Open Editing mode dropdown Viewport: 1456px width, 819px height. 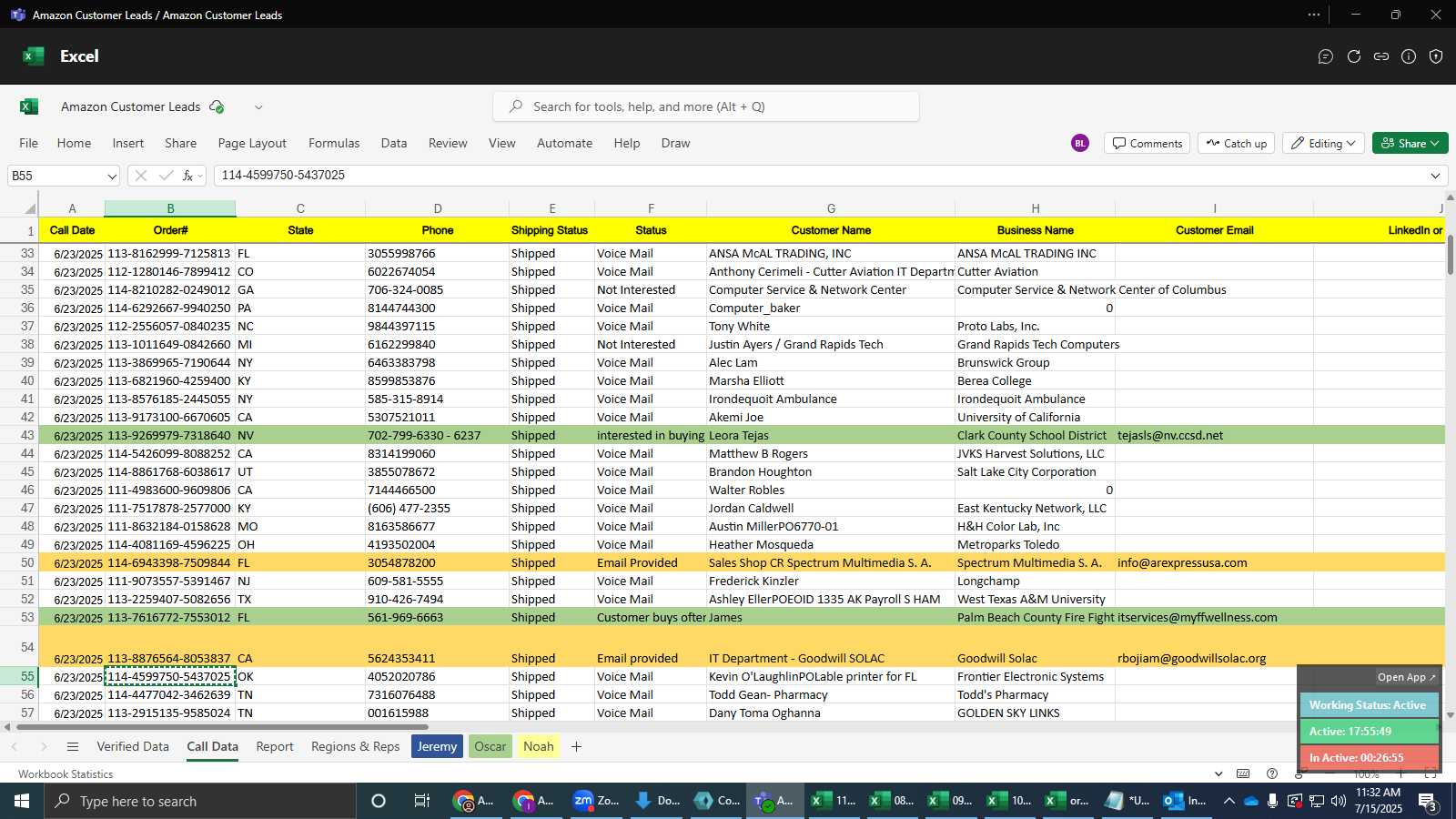1322,143
